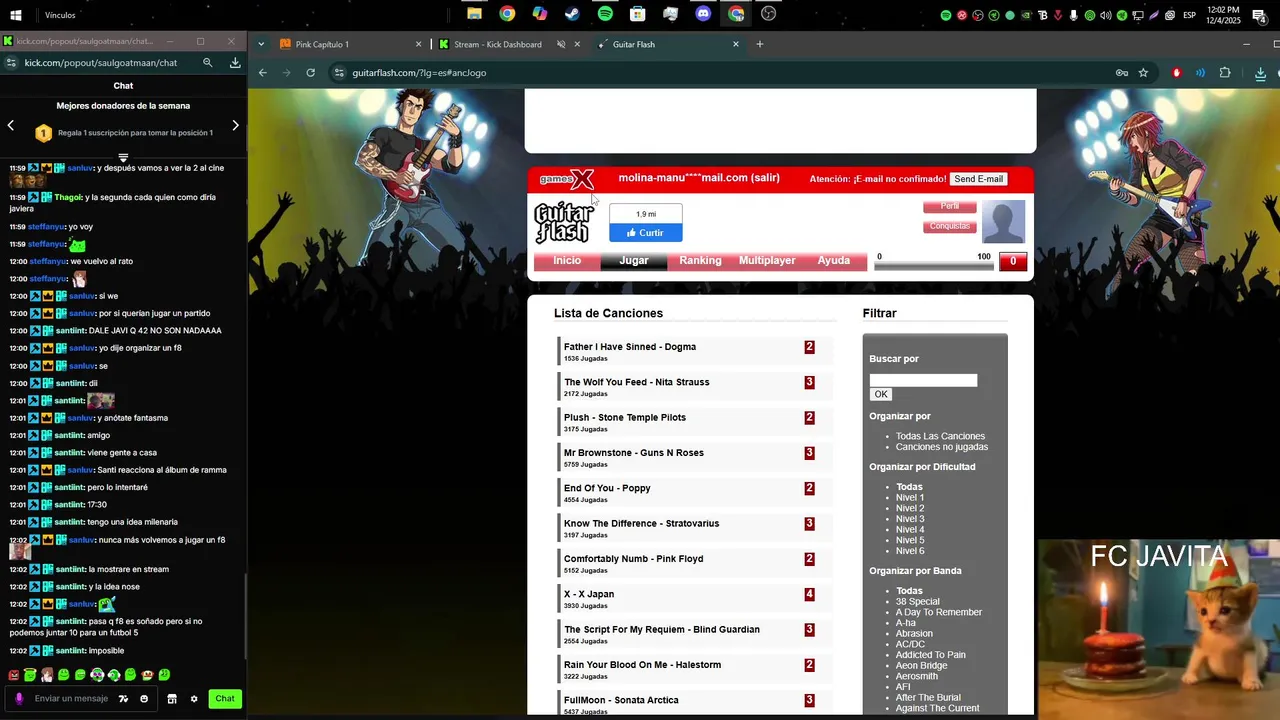The width and height of the screenshot is (1280, 720).
Task: Click the Guitar Flash logo
Action: 564,222
